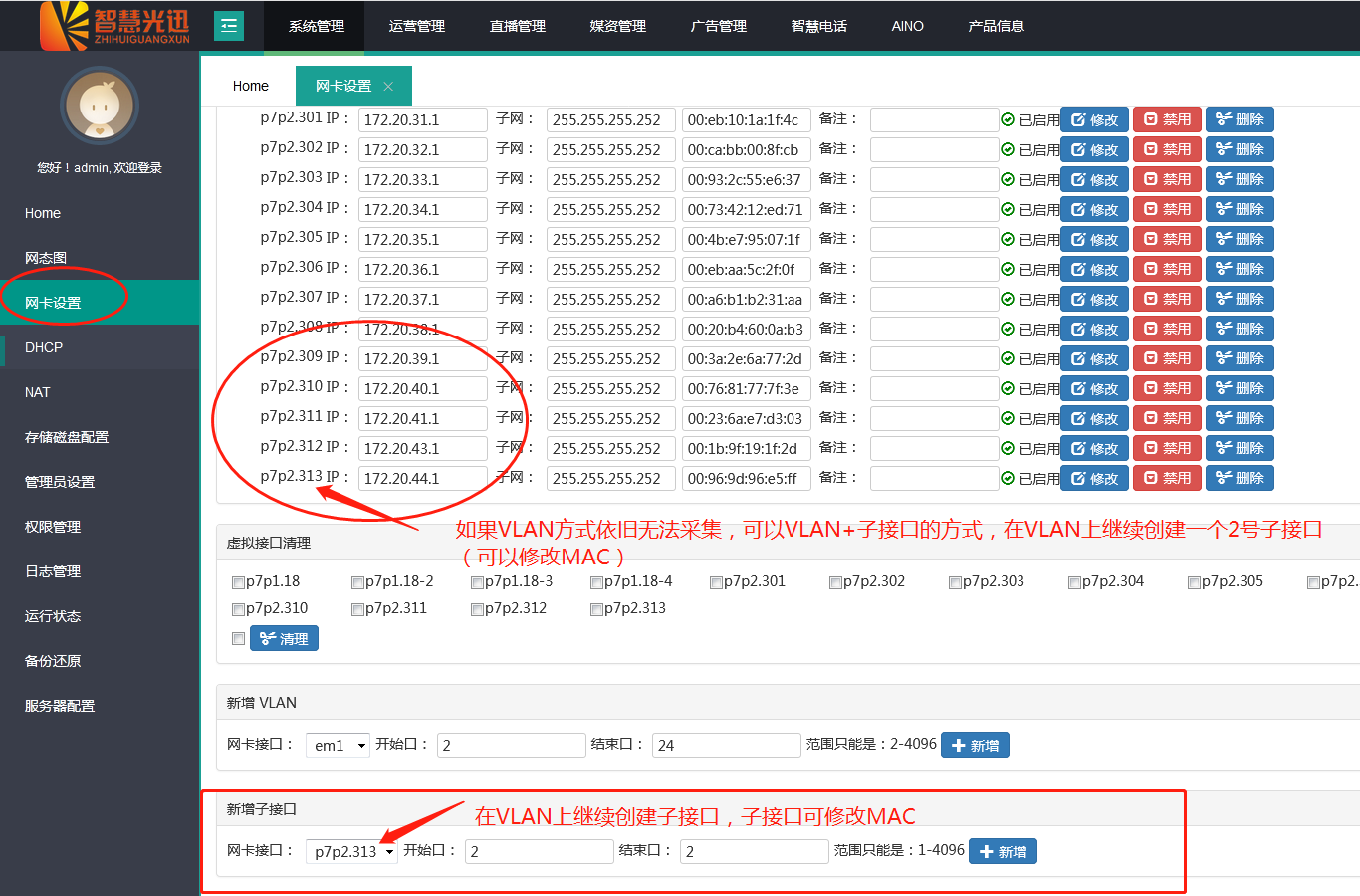The height and width of the screenshot is (896, 1360).
Task: Click 禁用 disable button for p7p2.305
Action: point(1167,239)
